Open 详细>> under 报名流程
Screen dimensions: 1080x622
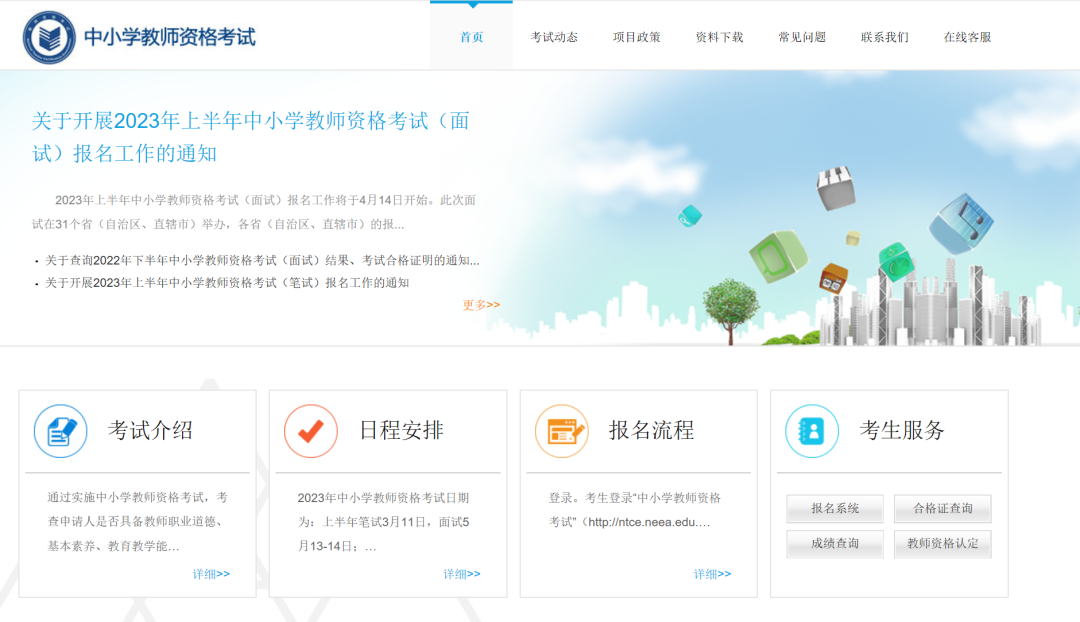tap(713, 573)
